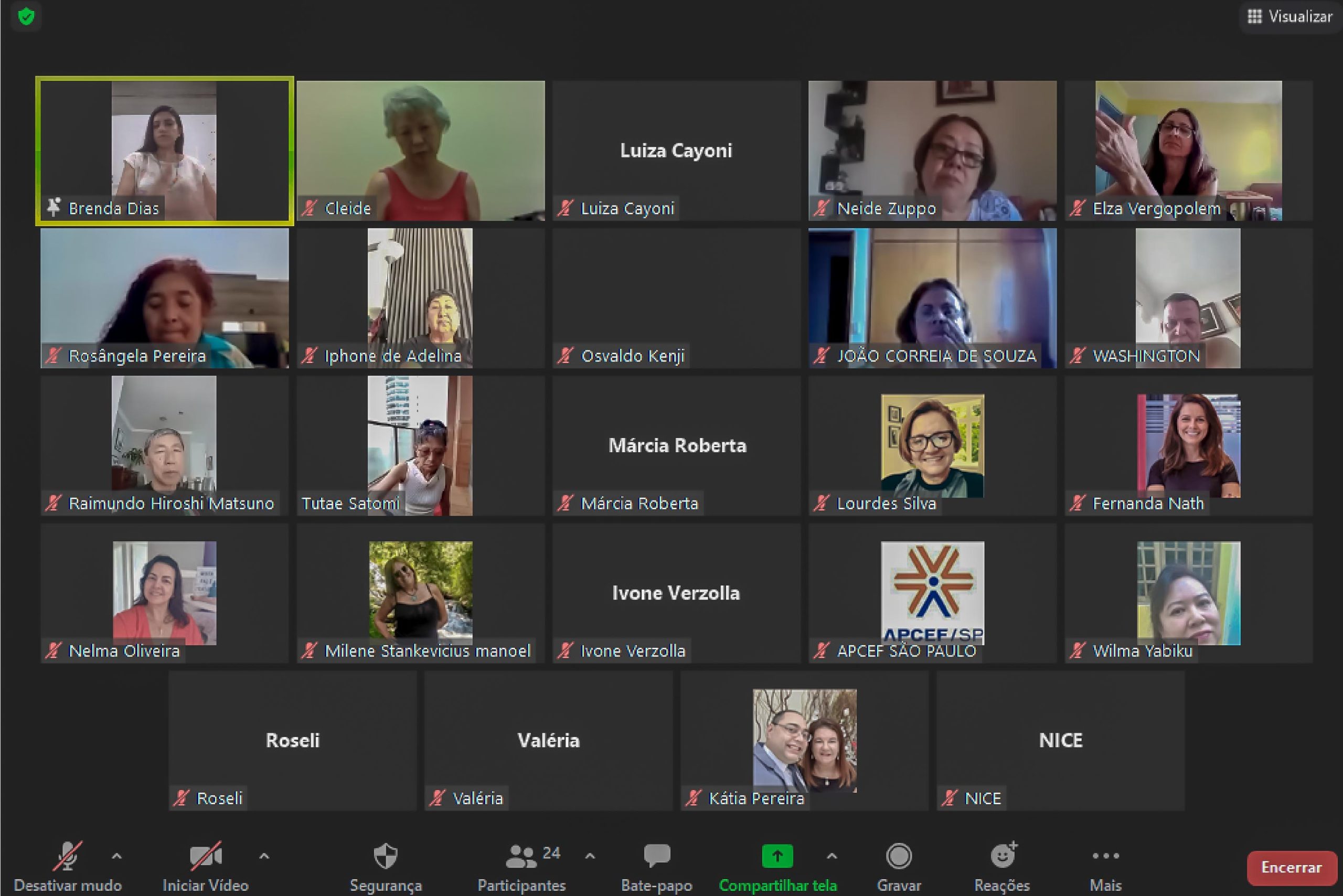Viewport: 1343px width, 896px height.
Task: Open the Bate-papo chat icon
Action: (656, 856)
